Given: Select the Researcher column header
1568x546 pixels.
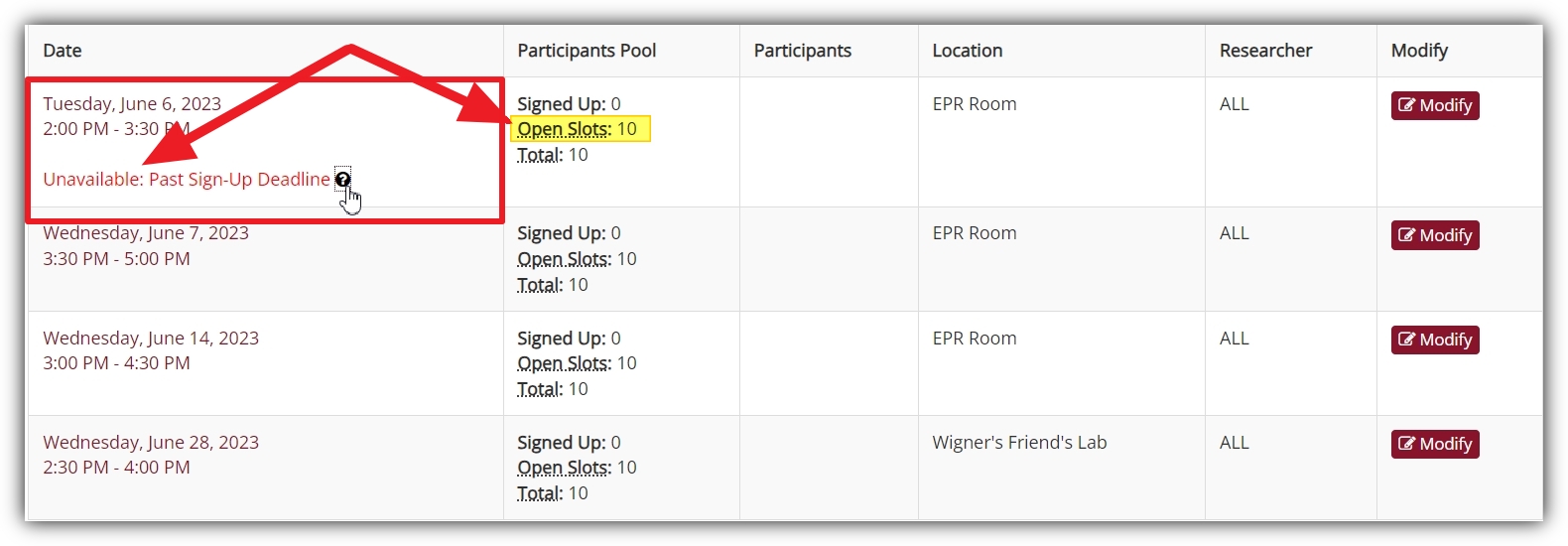Looking at the screenshot, I should pos(1265,51).
